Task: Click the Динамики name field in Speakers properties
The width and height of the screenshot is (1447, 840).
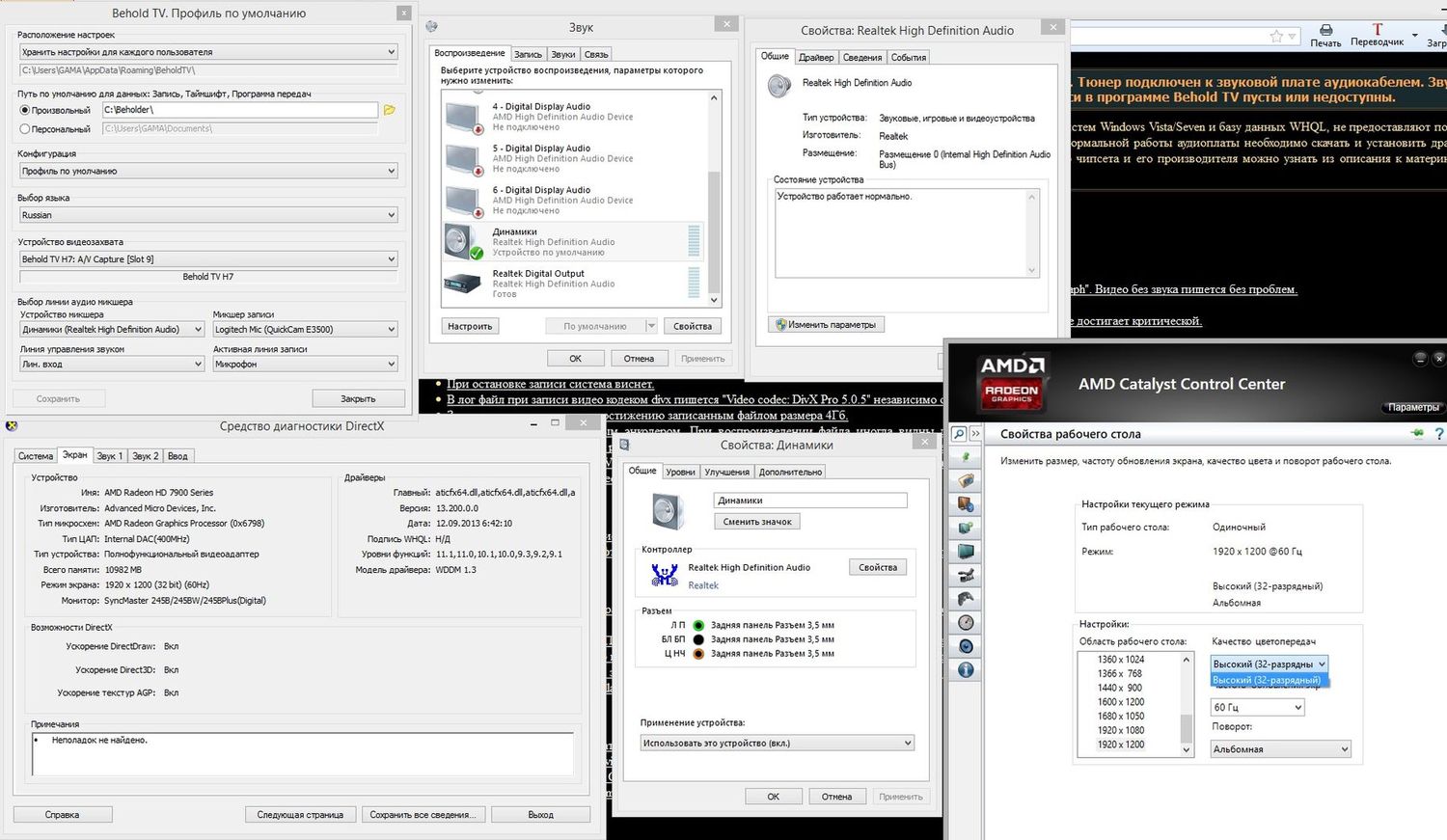Action: 810,501
